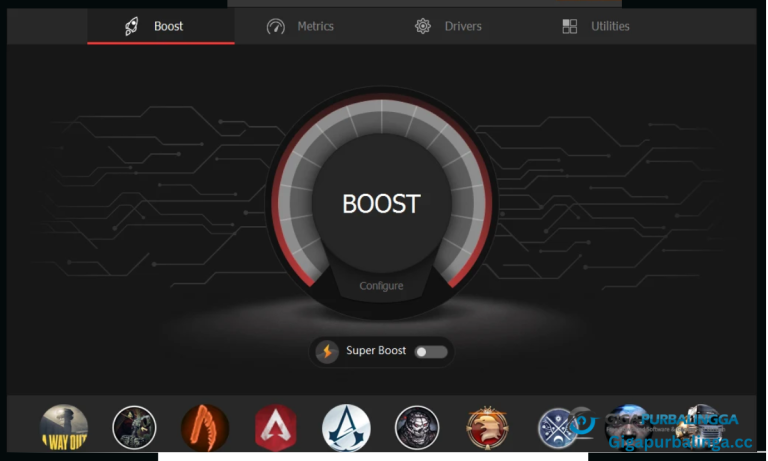The width and height of the screenshot is (768, 461).
Task: Click the grid icon beside Utilities
Action: [x=570, y=26]
